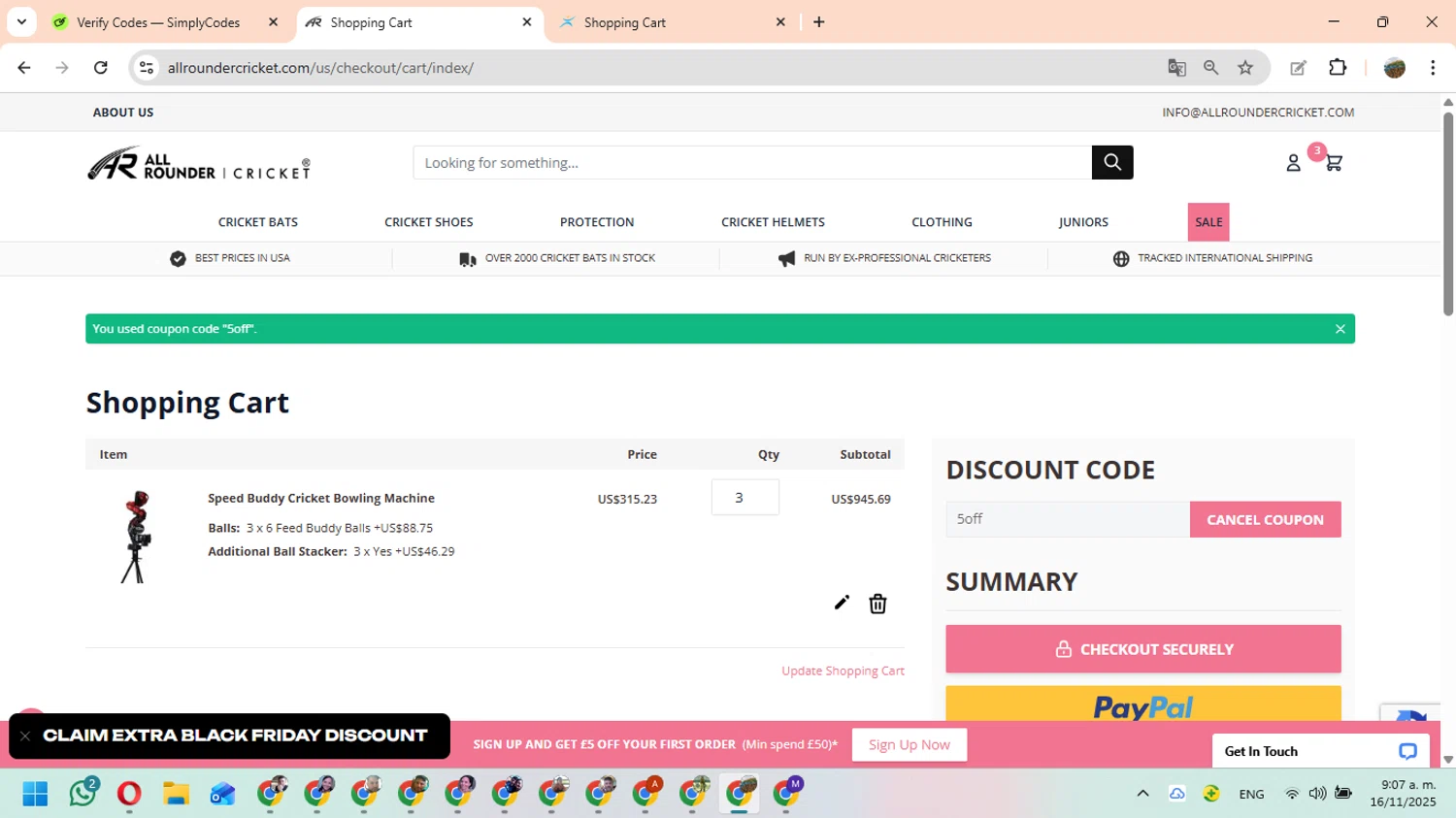Open the Protection menu

pos(597,222)
